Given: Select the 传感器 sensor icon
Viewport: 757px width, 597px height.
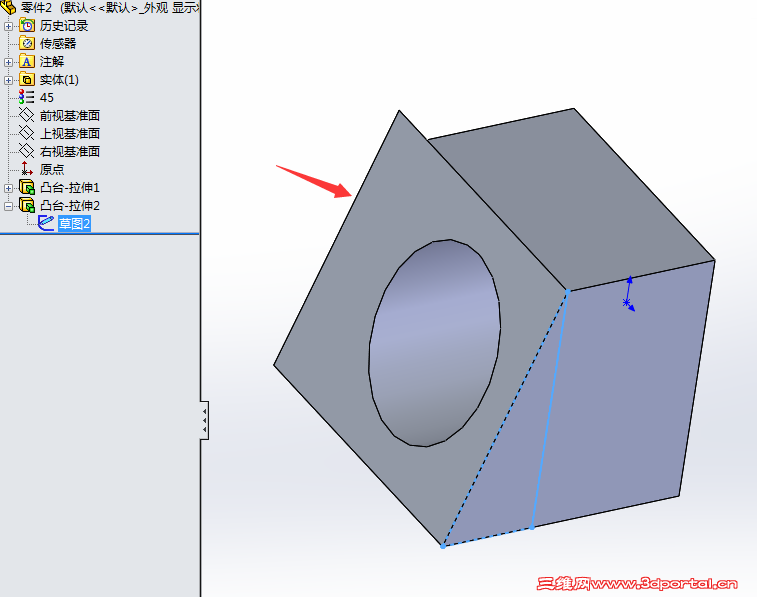Looking at the screenshot, I should [x=27, y=43].
